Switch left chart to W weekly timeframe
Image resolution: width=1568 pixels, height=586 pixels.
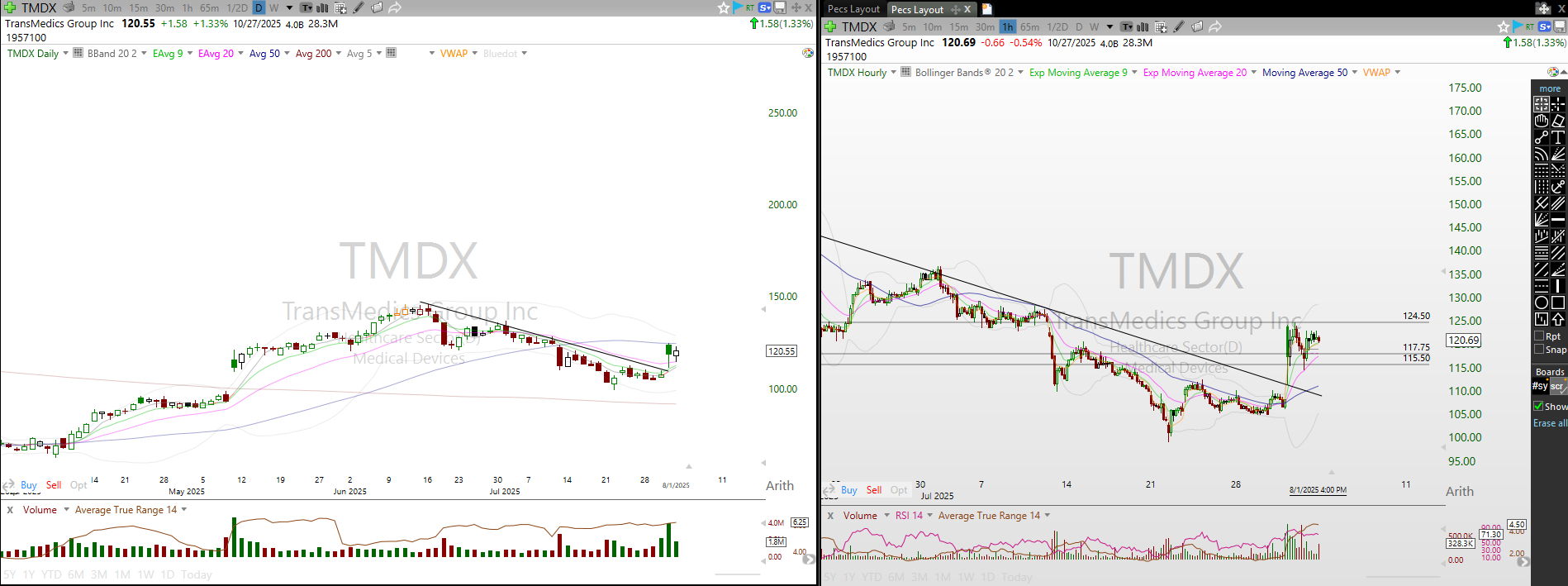[274, 7]
